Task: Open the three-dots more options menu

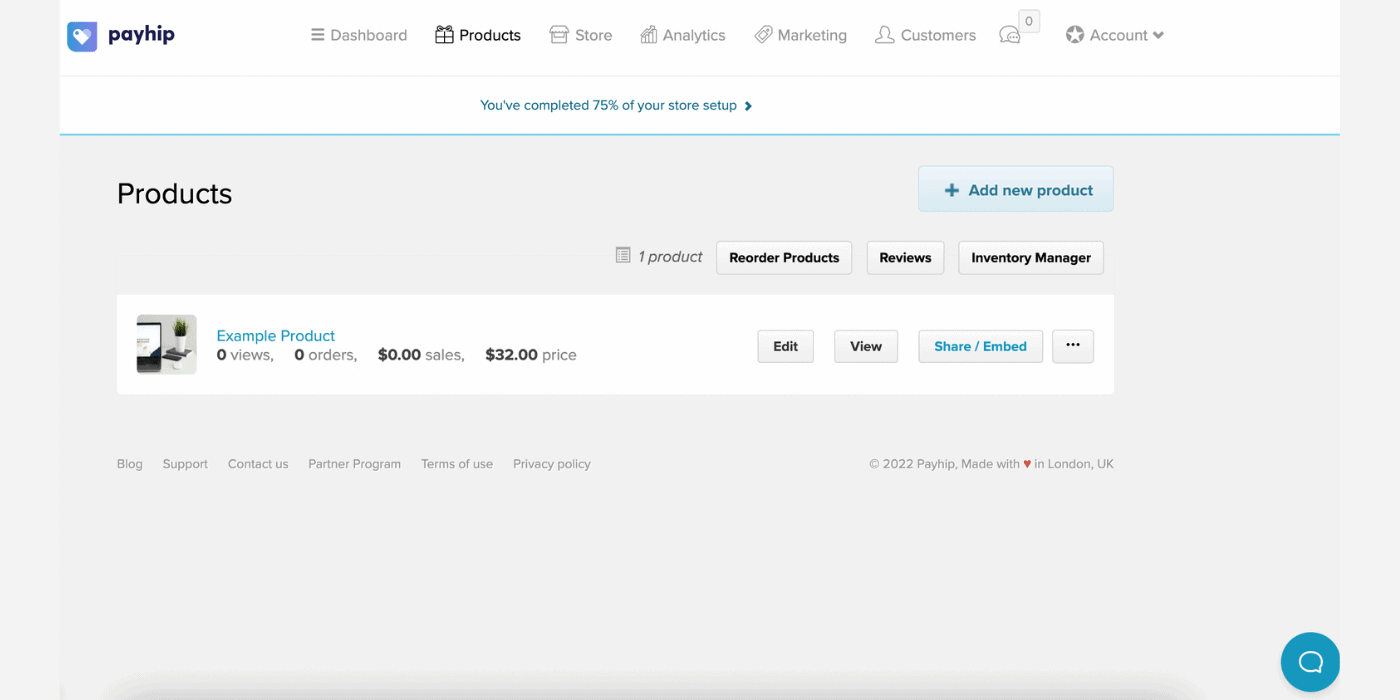Action: click(x=1073, y=346)
